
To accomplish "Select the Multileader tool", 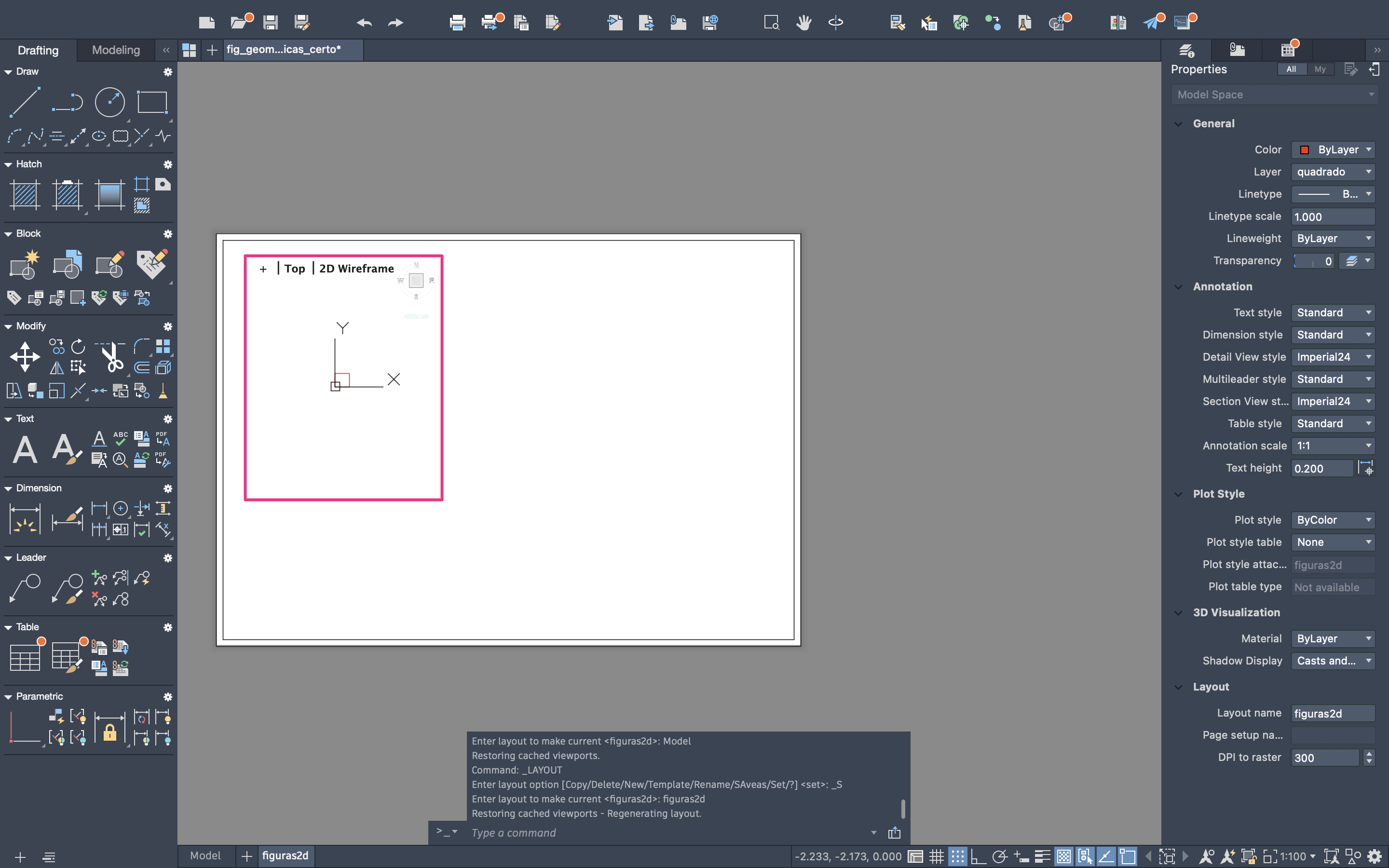I will 25,588.
